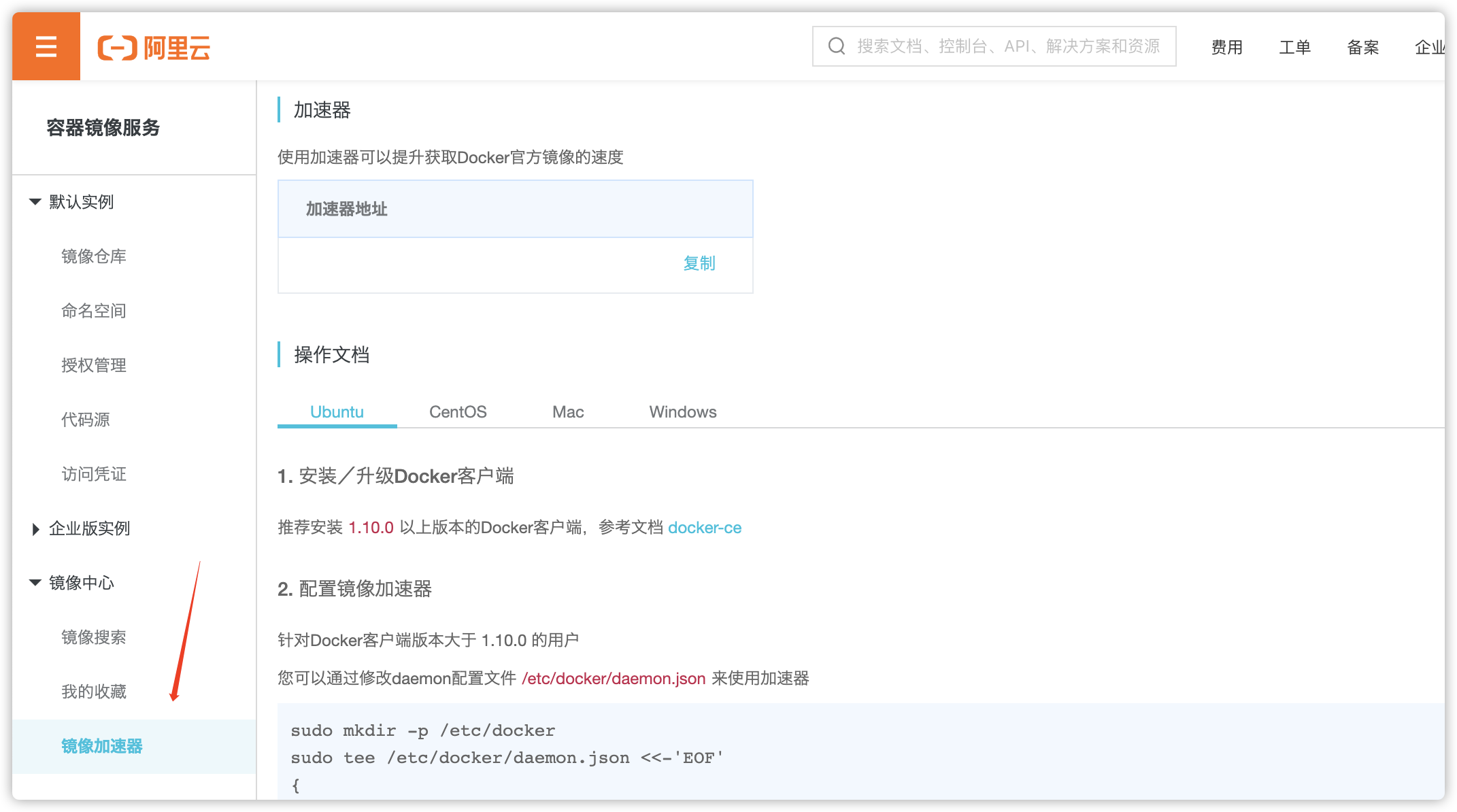Open 镜像仓库 in sidebar
The image size is (1457, 812).
pyautogui.click(x=94, y=256)
